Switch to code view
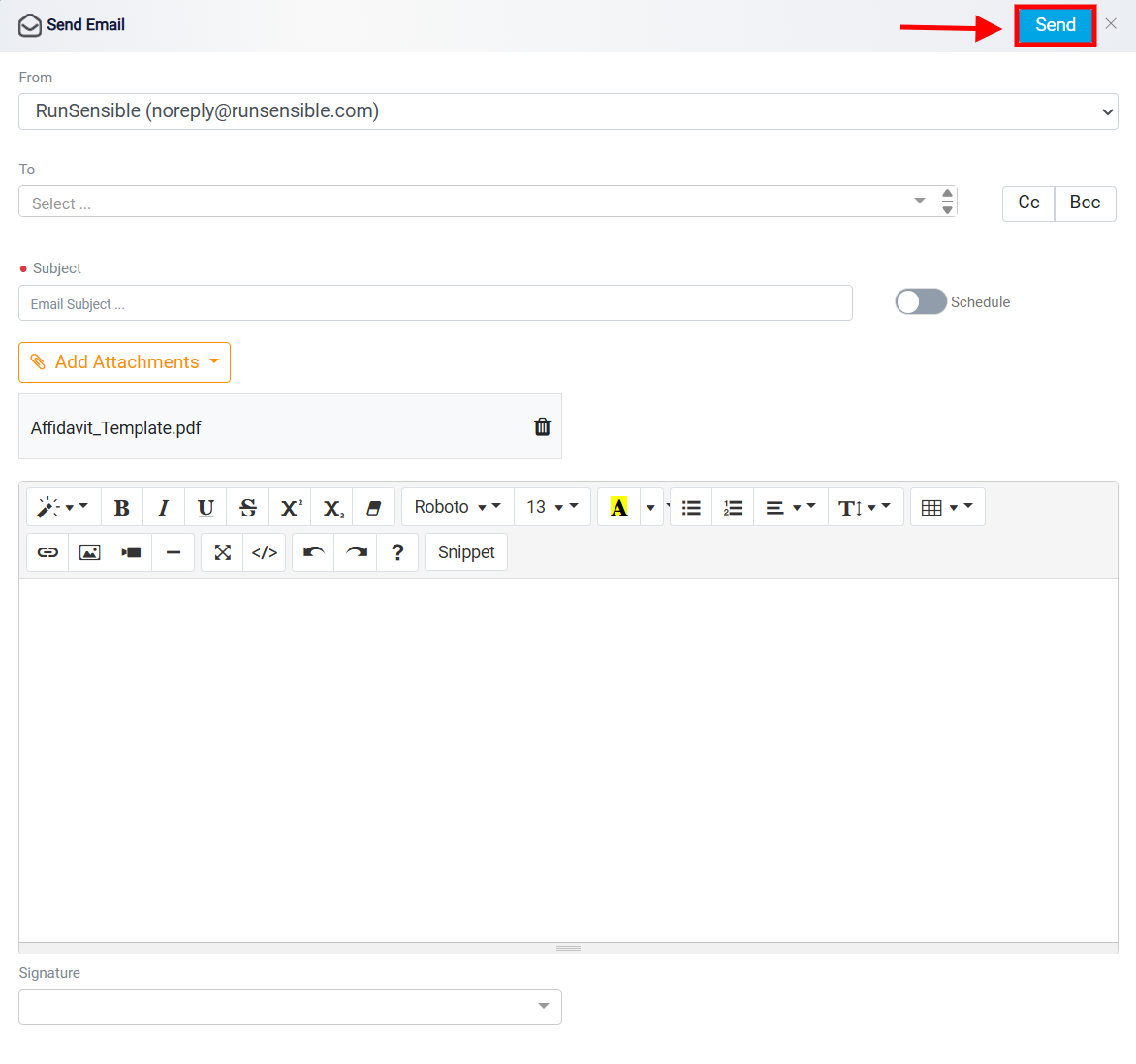The image size is (1136, 1064). tap(265, 552)
